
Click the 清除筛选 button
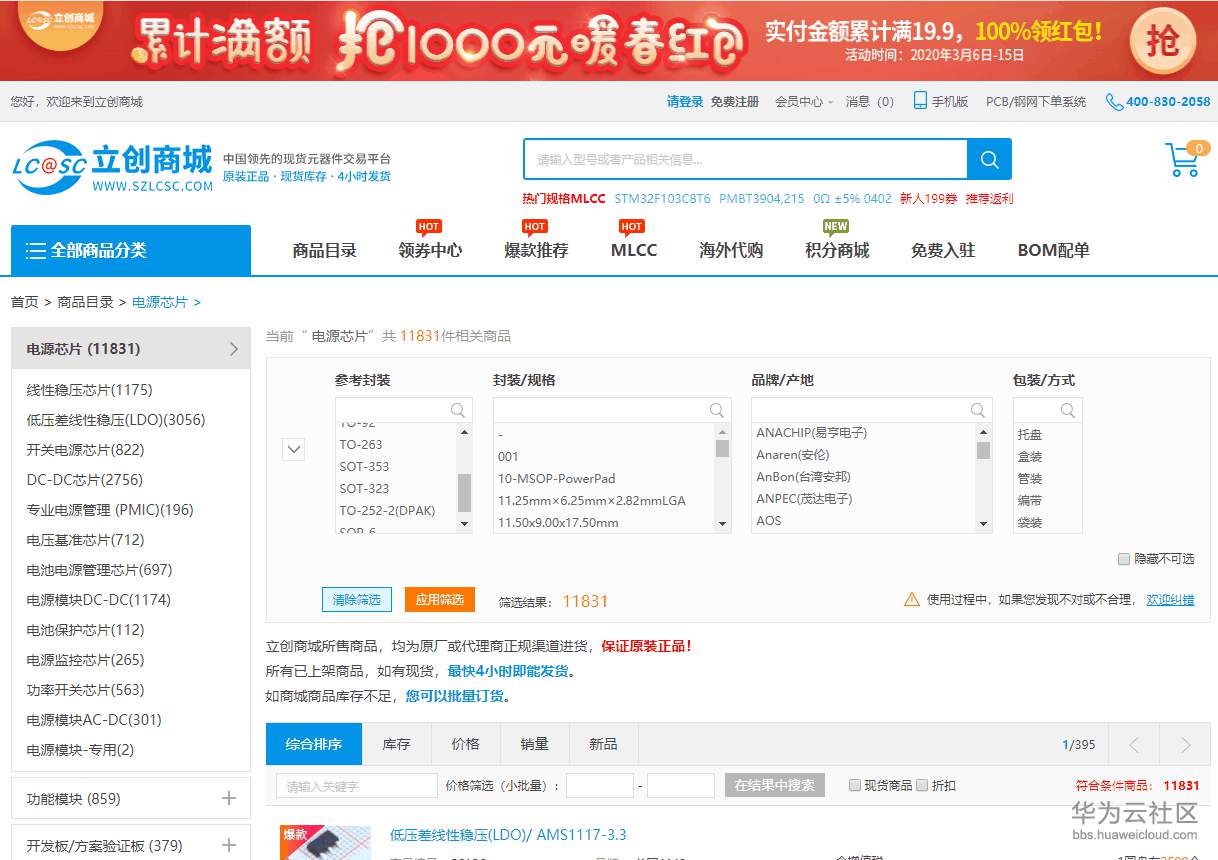357,599
